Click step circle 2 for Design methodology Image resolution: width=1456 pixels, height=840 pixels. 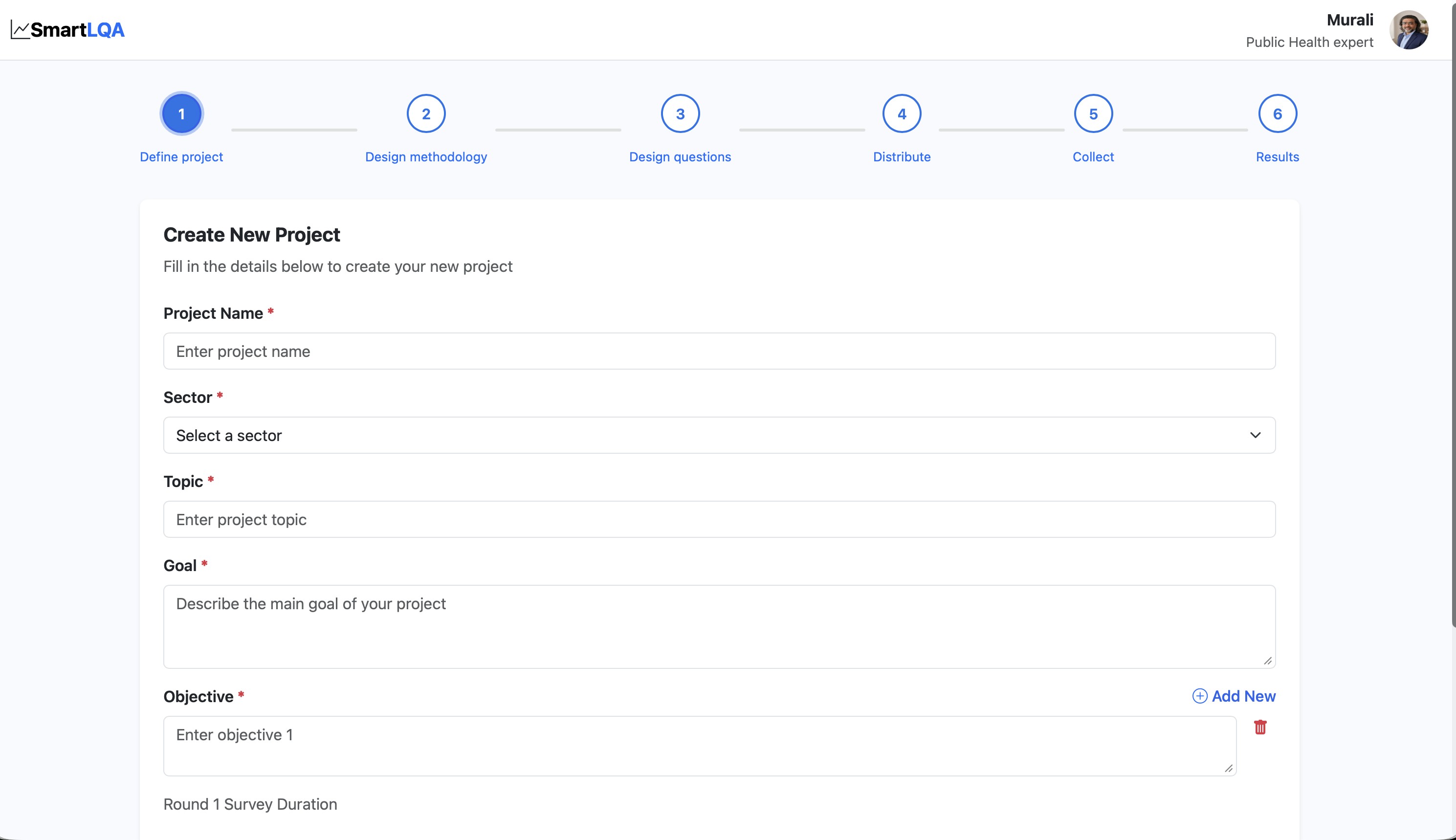pyautogui.click(x=426, y=113)
